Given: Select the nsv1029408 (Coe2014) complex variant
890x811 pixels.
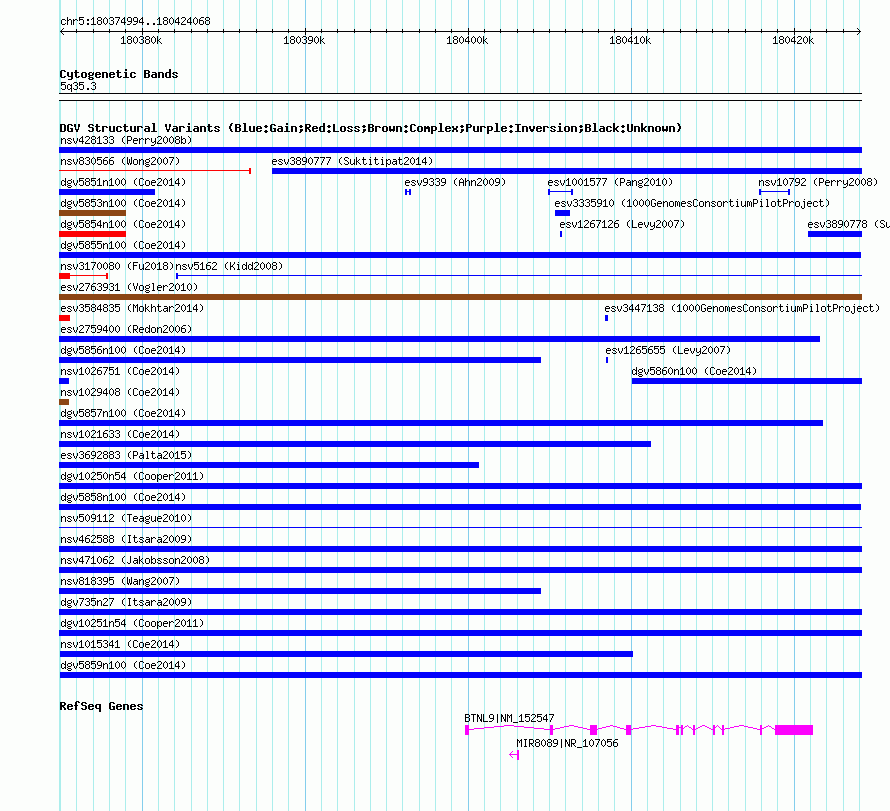Looking at the screenshot, I should point(64,402).
